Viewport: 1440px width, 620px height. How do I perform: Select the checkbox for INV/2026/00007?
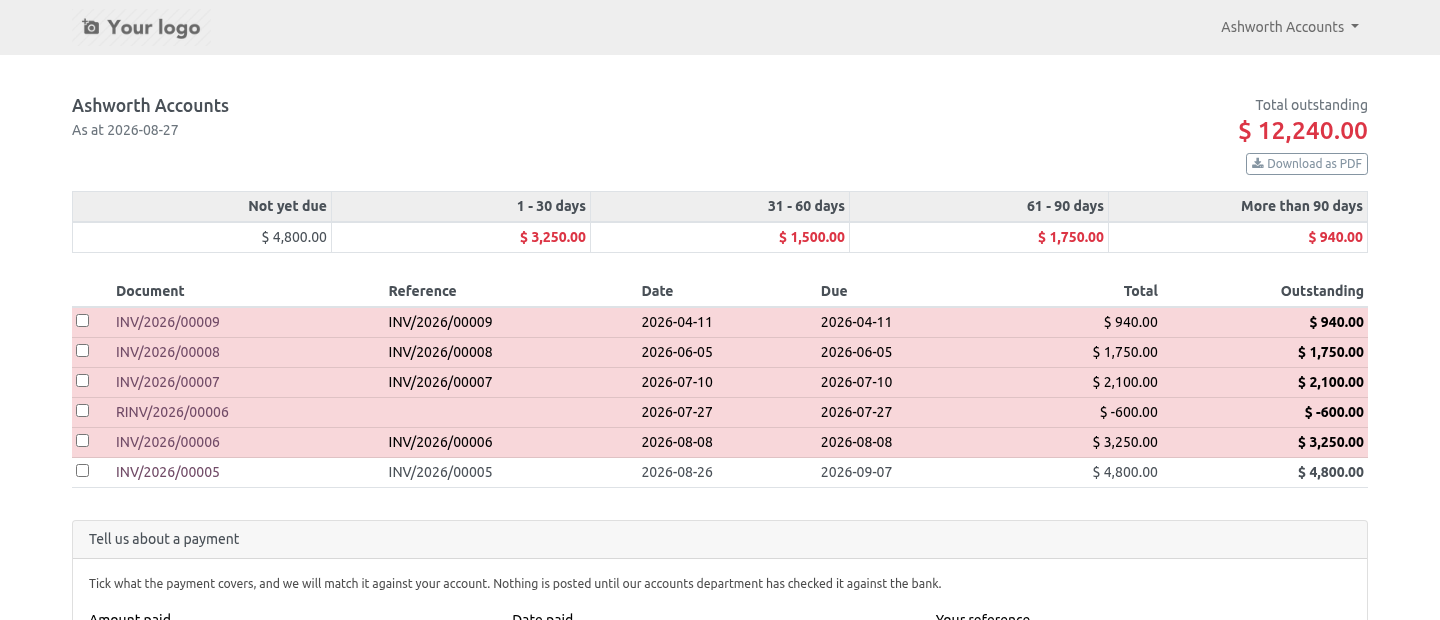point(83,381)
